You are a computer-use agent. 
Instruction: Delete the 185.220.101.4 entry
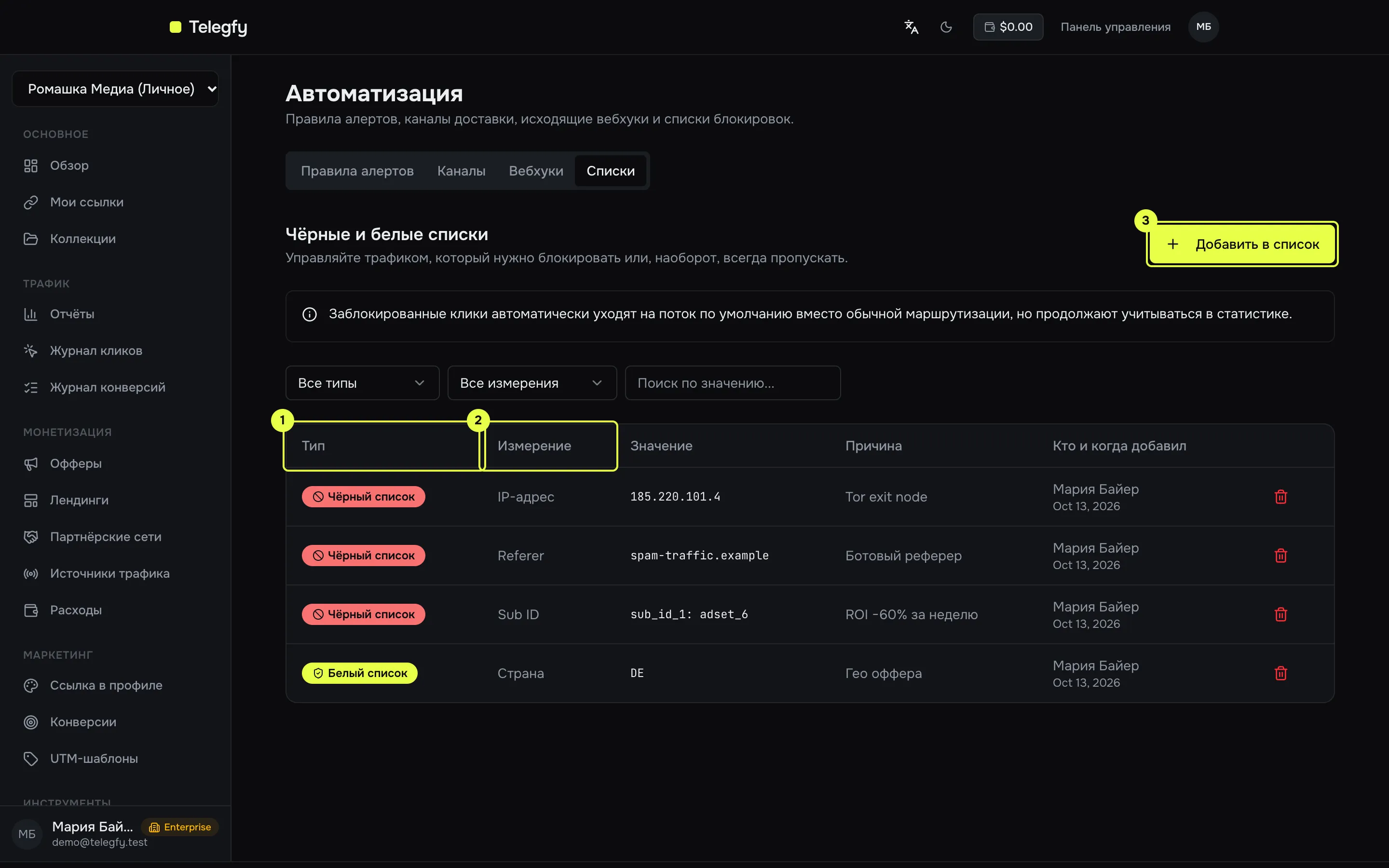1280,497
